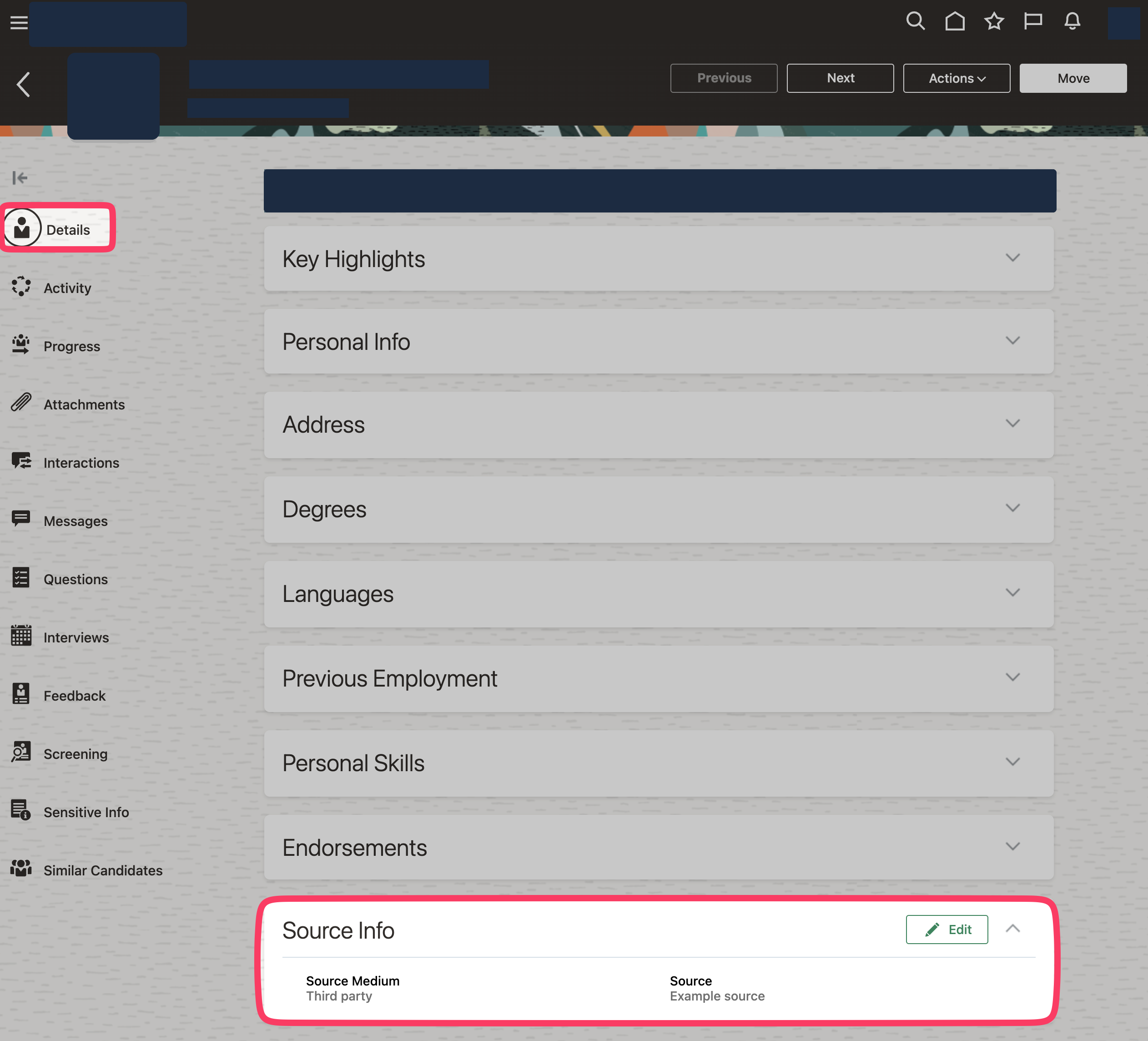1148x1041 pixels.
Task: Open the Actions dropdown menu
Action: coord(956,78)
